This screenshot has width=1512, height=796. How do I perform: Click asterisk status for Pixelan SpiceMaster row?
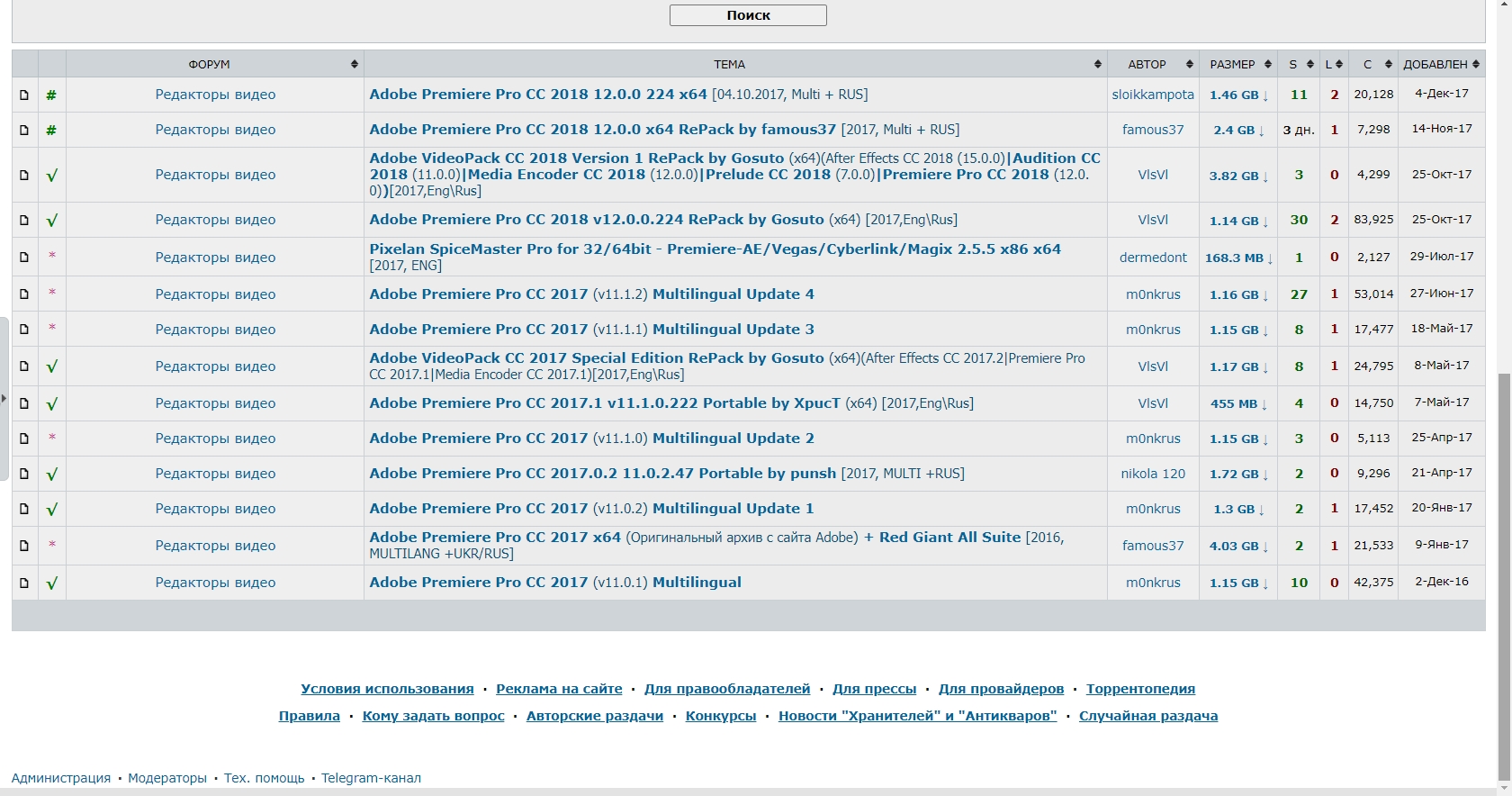pos(51,256)
